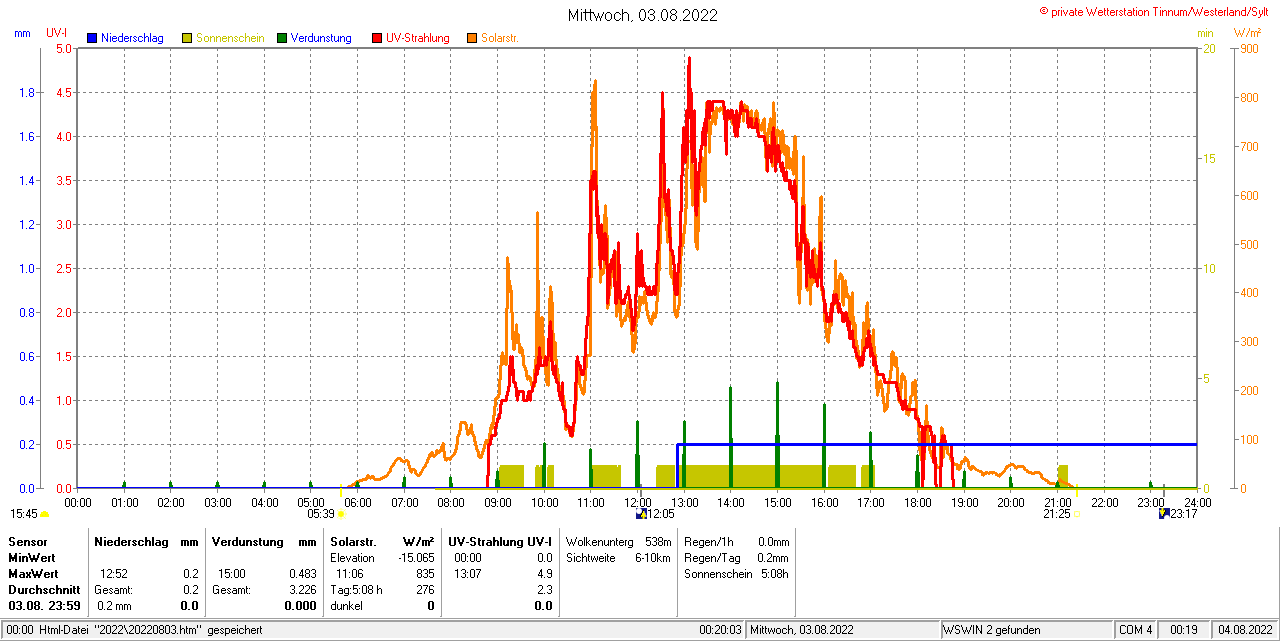
Task: Click the green Verdunstung legend swatch
Action: click(x=282, y=38)
